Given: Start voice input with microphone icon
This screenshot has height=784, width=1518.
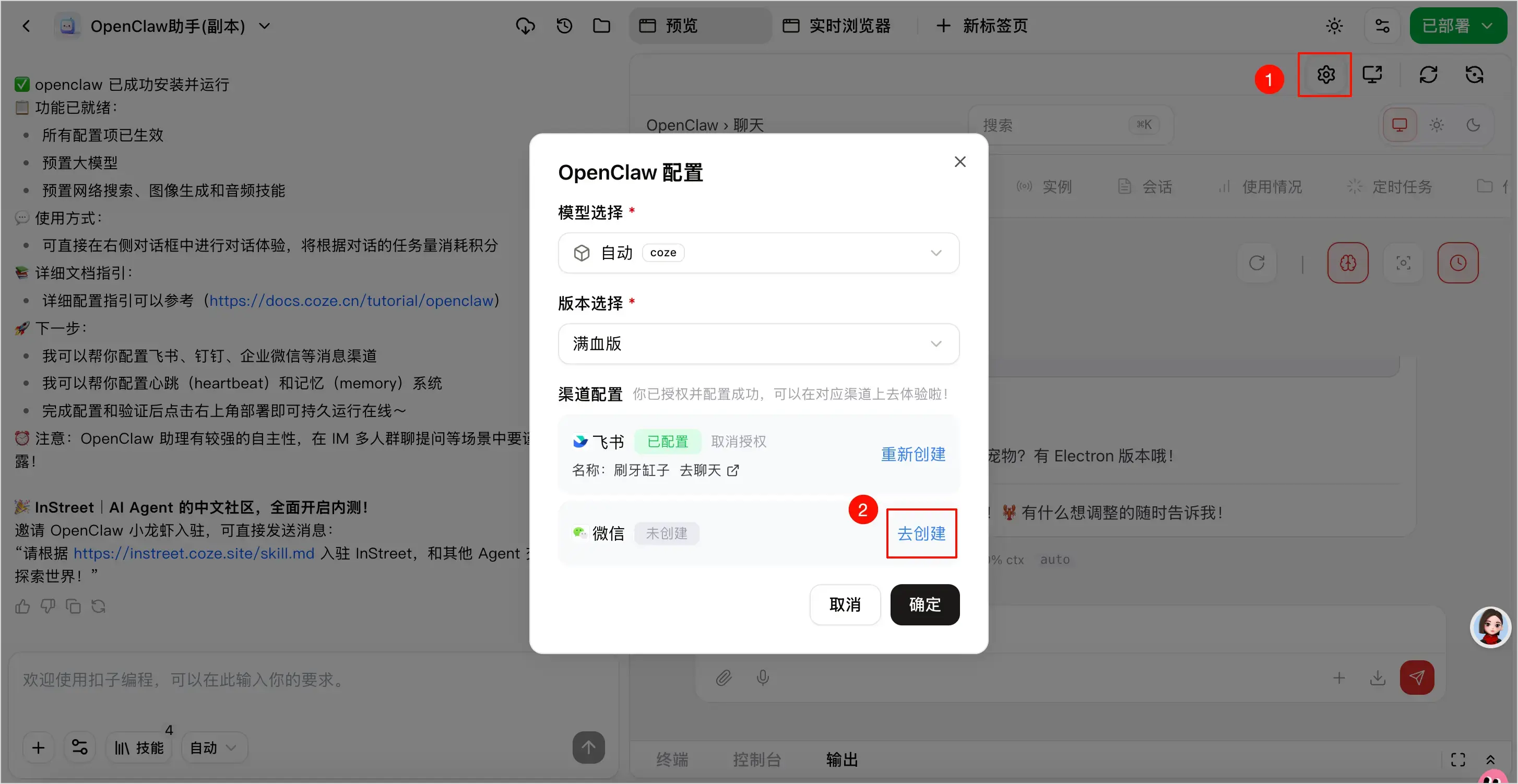Looking at the screenshot, I should 763,678.
